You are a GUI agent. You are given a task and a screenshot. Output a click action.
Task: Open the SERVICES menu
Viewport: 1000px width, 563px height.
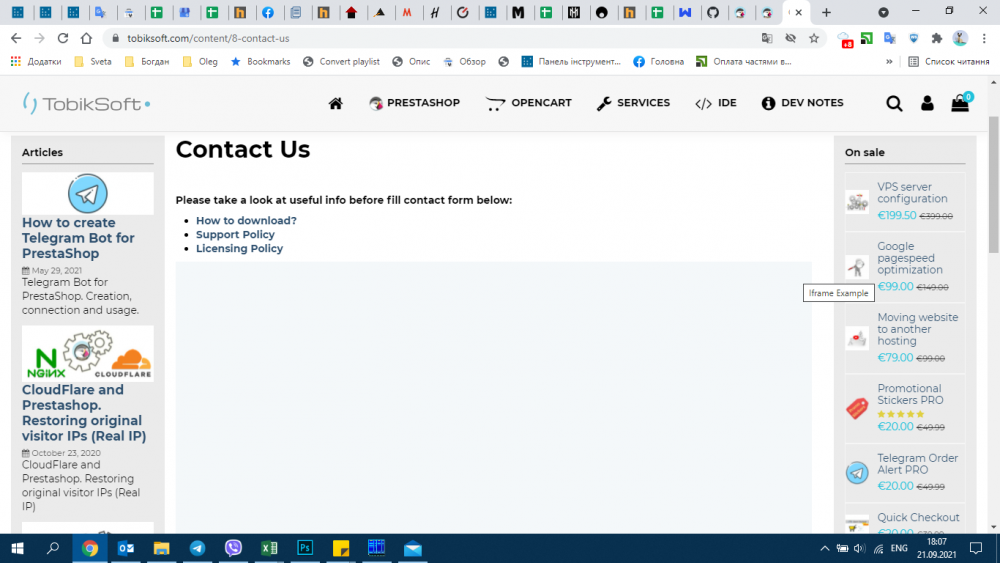633,103
